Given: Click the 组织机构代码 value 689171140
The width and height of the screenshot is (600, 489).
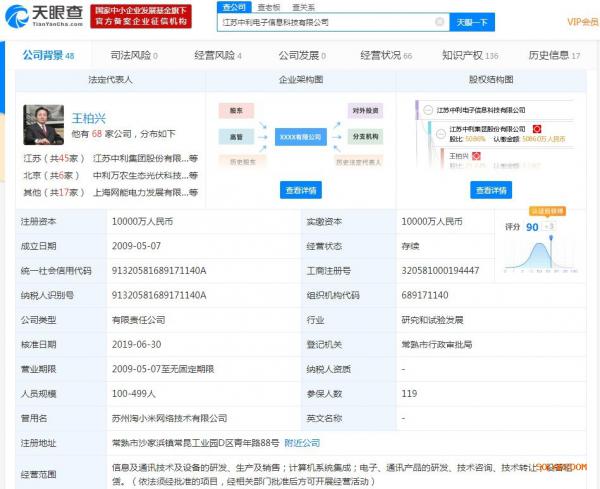Looking at the screenshot, I should [x=425, y=295].
